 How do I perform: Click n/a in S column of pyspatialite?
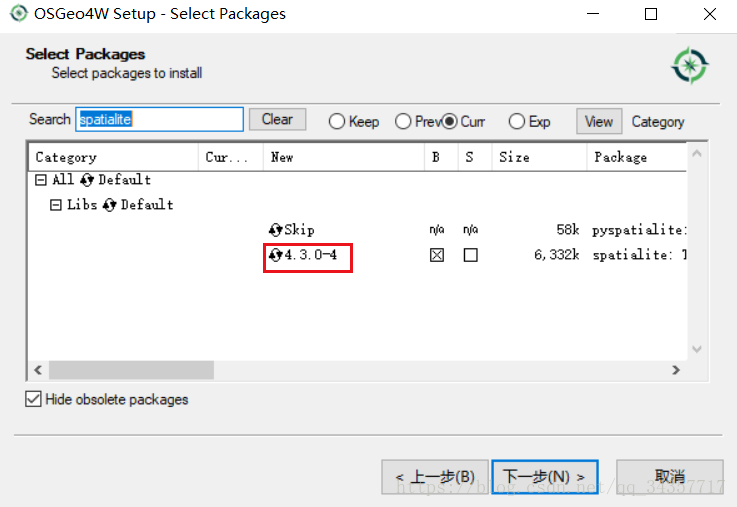[470, 230]
